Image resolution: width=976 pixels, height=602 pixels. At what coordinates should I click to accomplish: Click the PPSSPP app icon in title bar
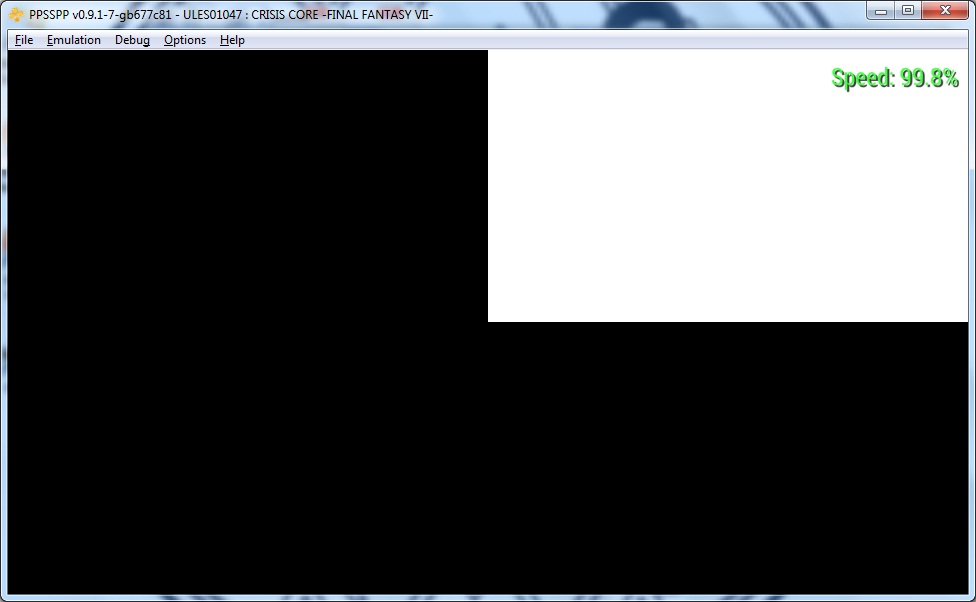[x=16, y=15]
